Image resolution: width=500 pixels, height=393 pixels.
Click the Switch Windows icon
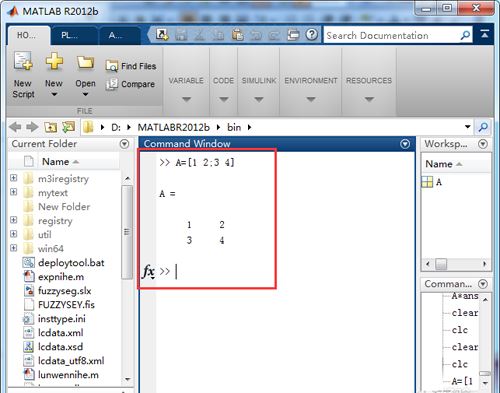click(293, 35)
